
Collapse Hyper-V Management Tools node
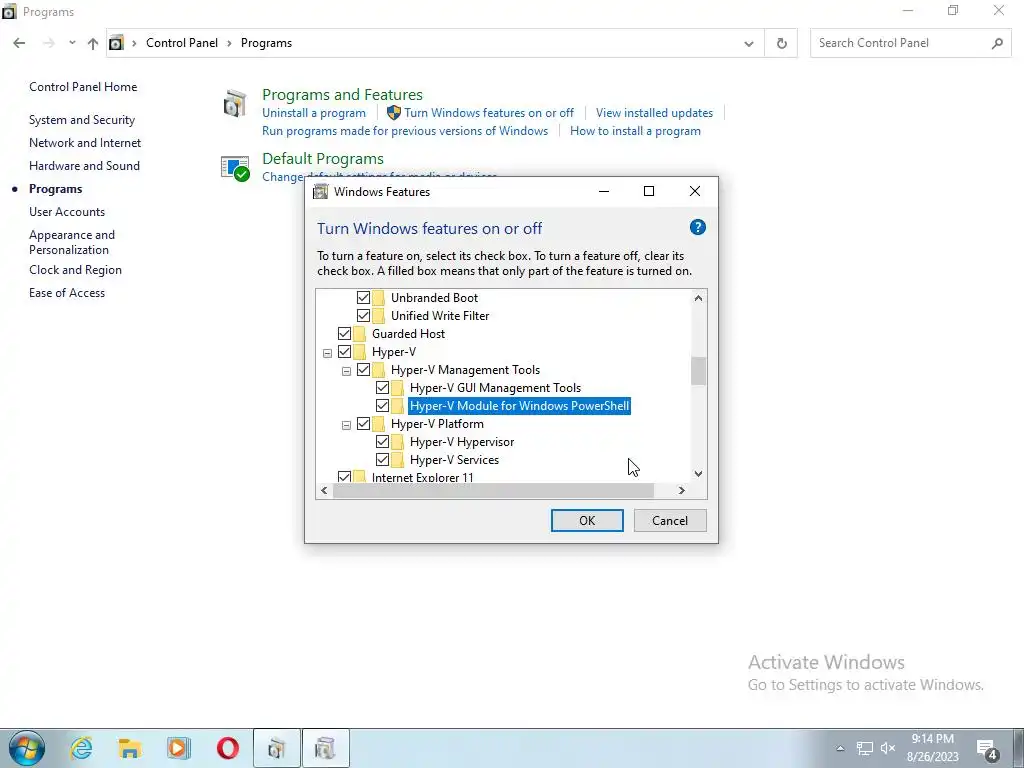click(x=346, y=372)
